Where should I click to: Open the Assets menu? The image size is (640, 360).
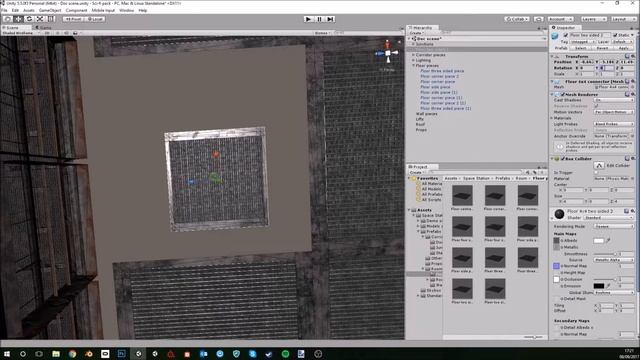pyautogui.click(x=29, y=10)
